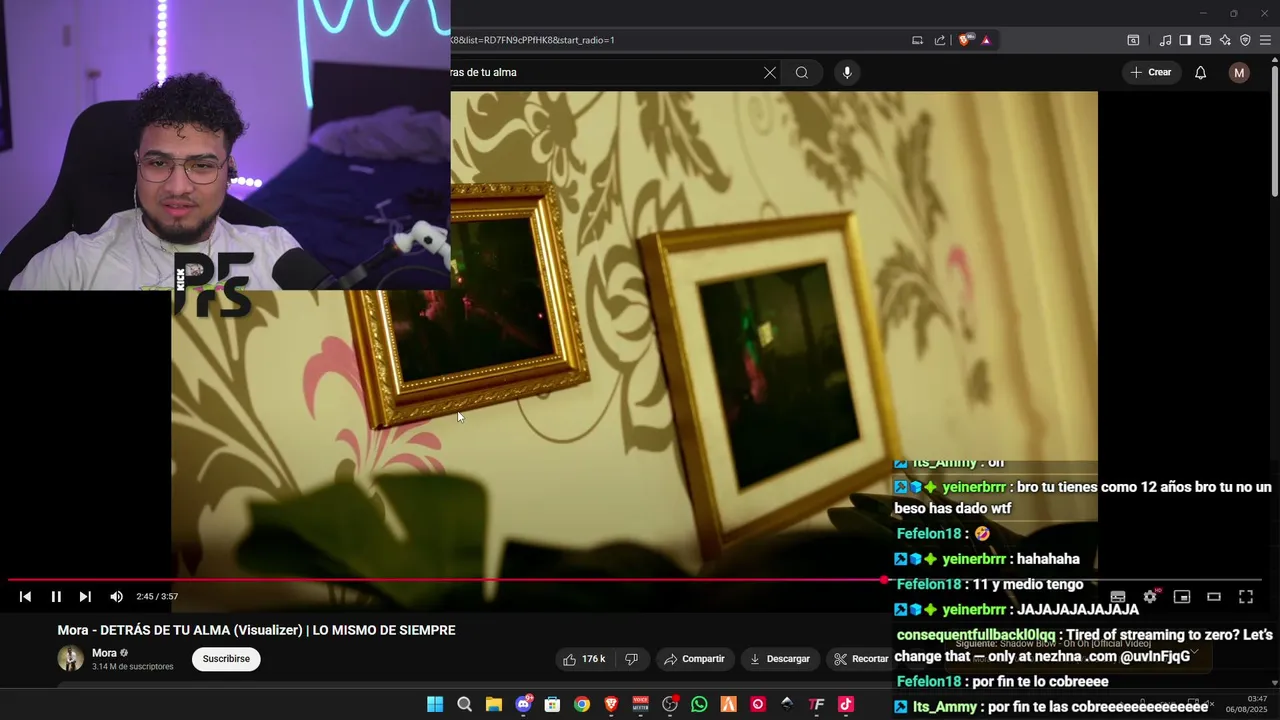The image size is (1280, 720).
Task: Like the video with 176 k likes
Action: (584, 659)
